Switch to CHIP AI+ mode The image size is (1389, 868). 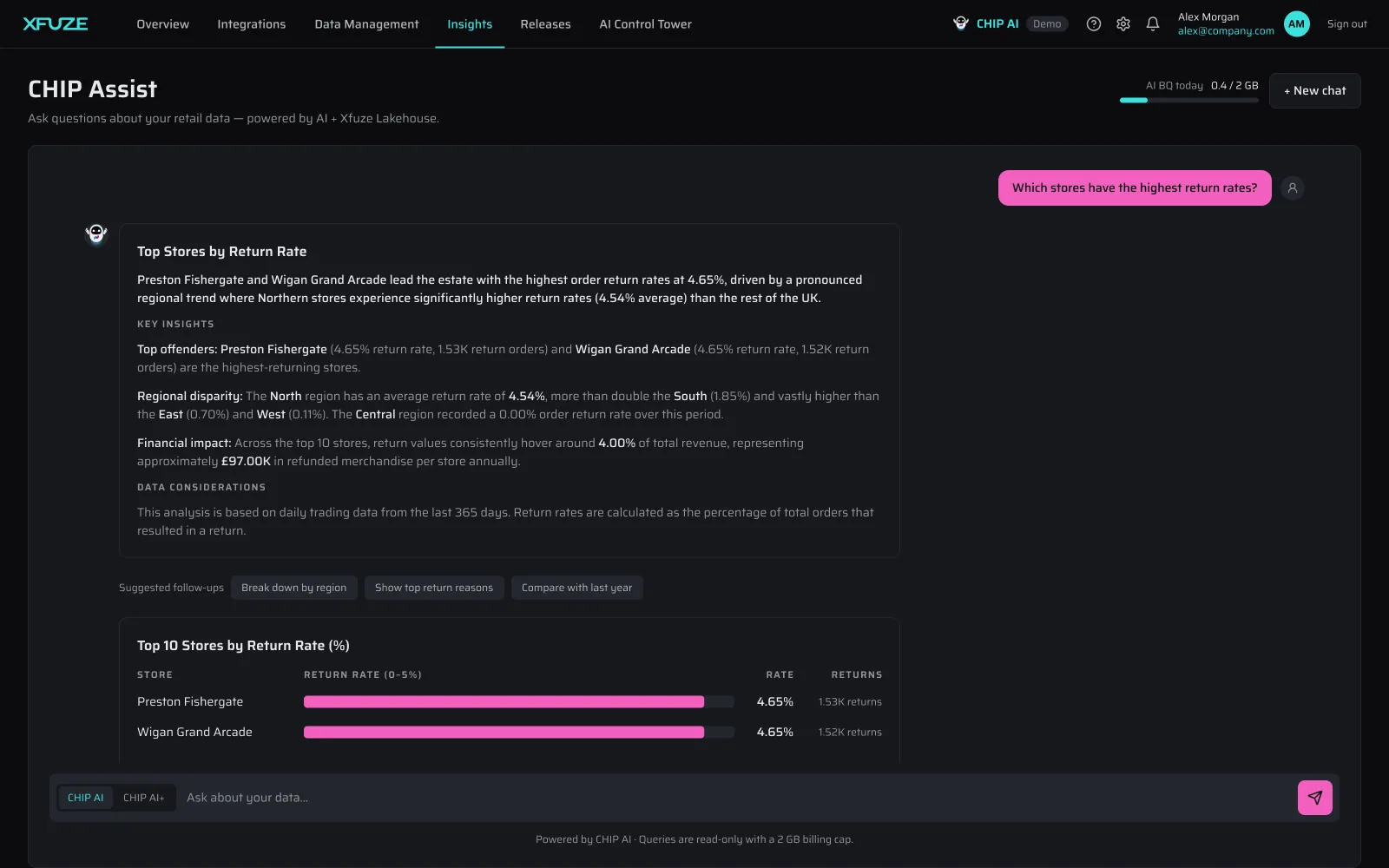(143, 798)
